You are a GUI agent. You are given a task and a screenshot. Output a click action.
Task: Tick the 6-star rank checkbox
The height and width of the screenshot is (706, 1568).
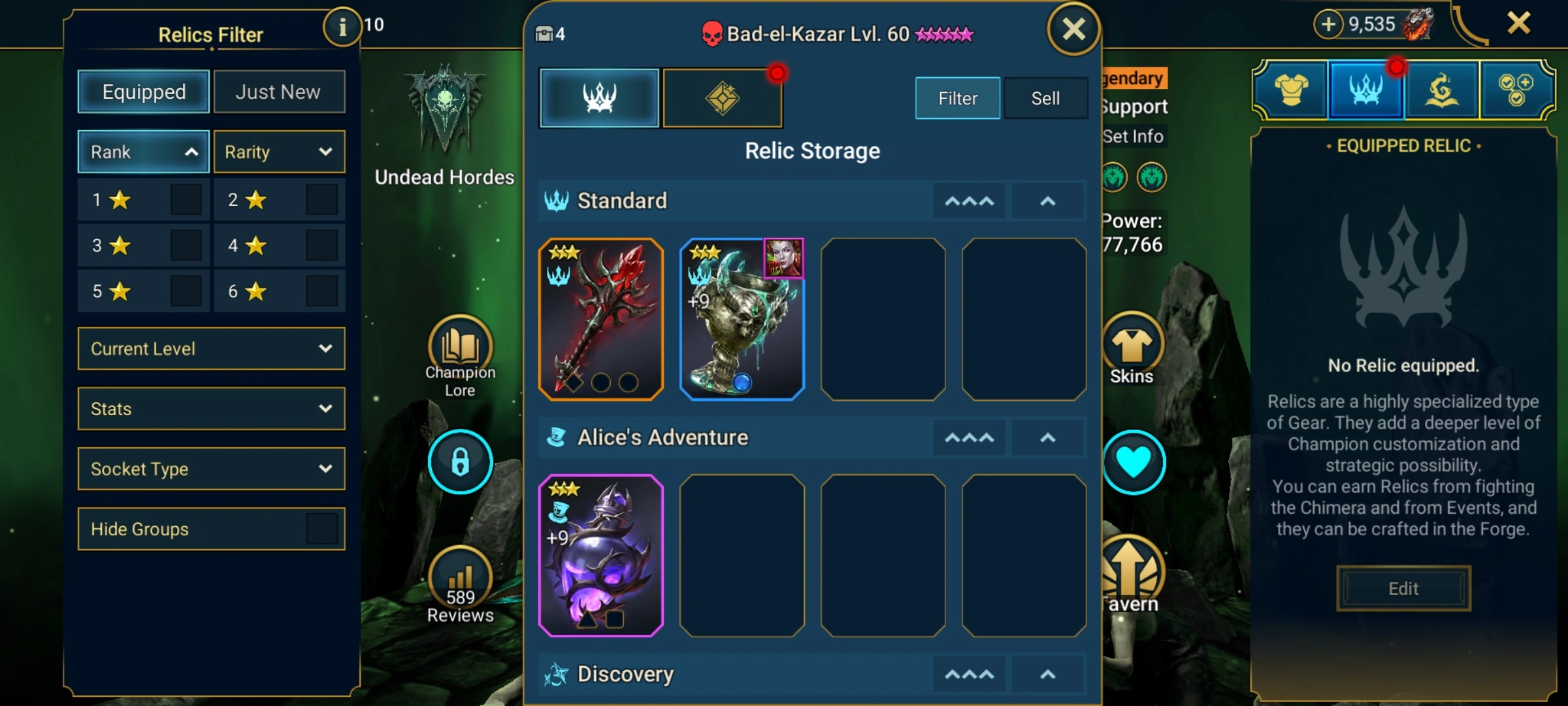click(x=321, y=292)
